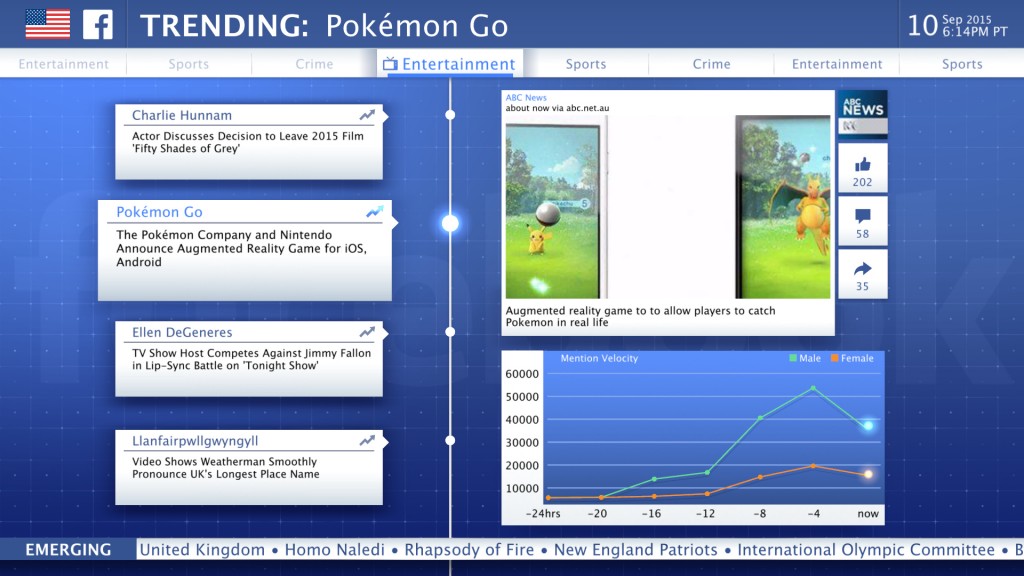The width and height of the screenshot is (1024, 576).
Task: Click 'Rhapsody of Fire' in the Emerging ticker
Action: click(469, 550)
